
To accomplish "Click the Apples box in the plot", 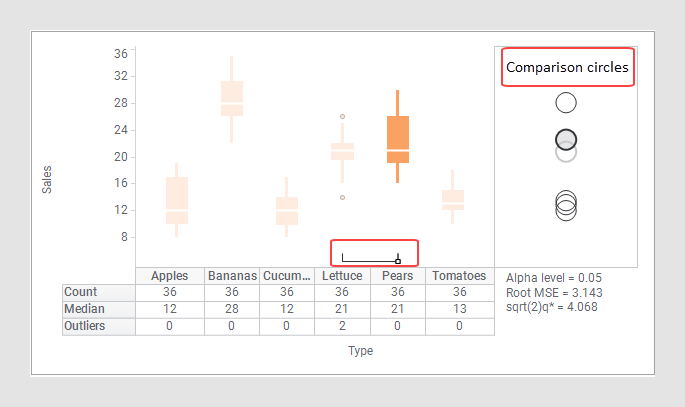I will (x=177, y=200).
